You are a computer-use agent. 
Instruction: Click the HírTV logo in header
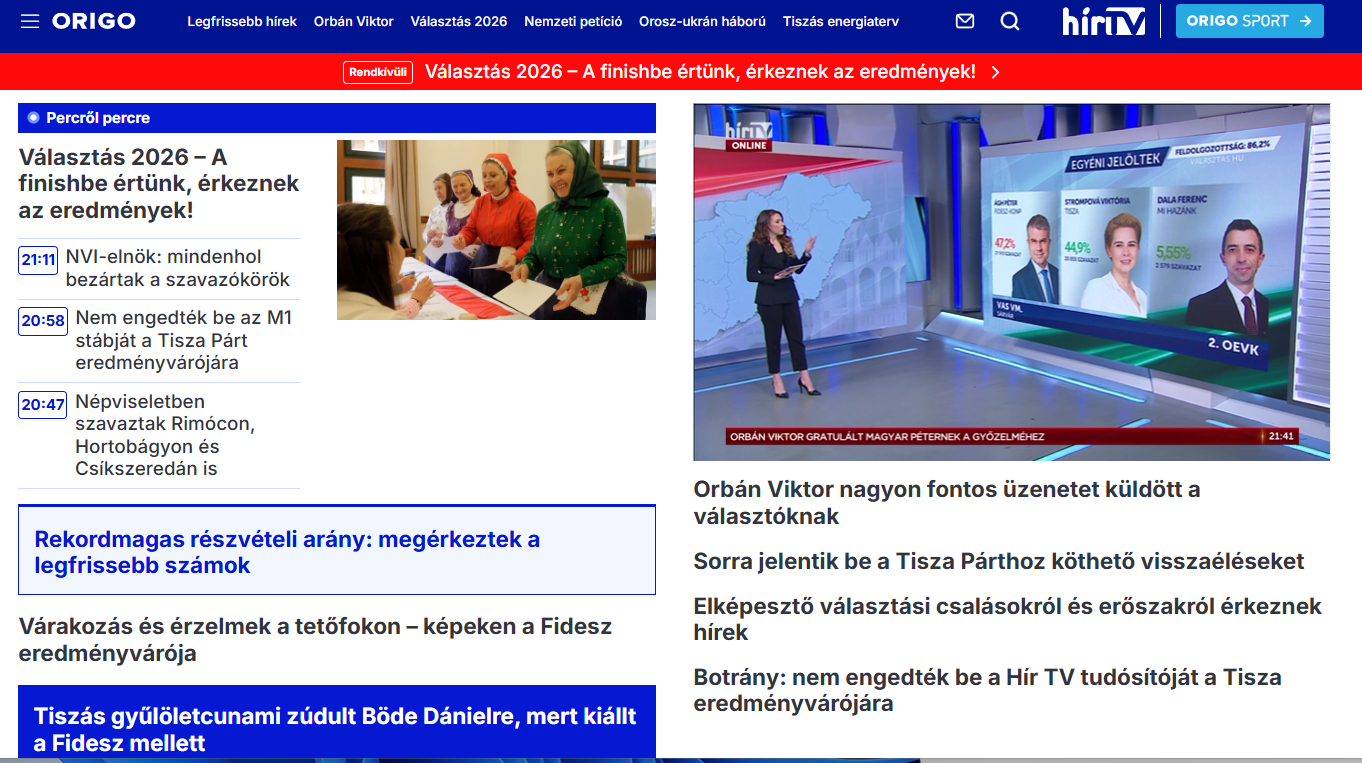point(1103,21)
